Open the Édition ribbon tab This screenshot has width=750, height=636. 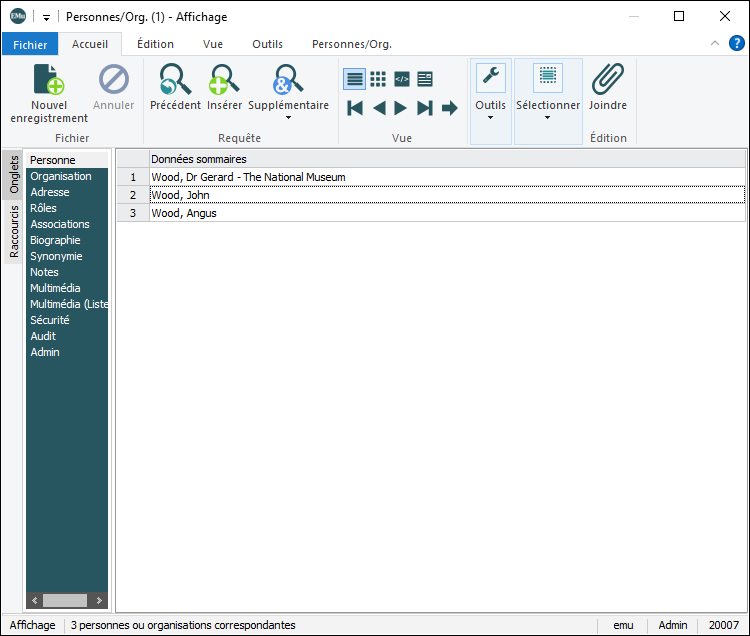(155, 44)
